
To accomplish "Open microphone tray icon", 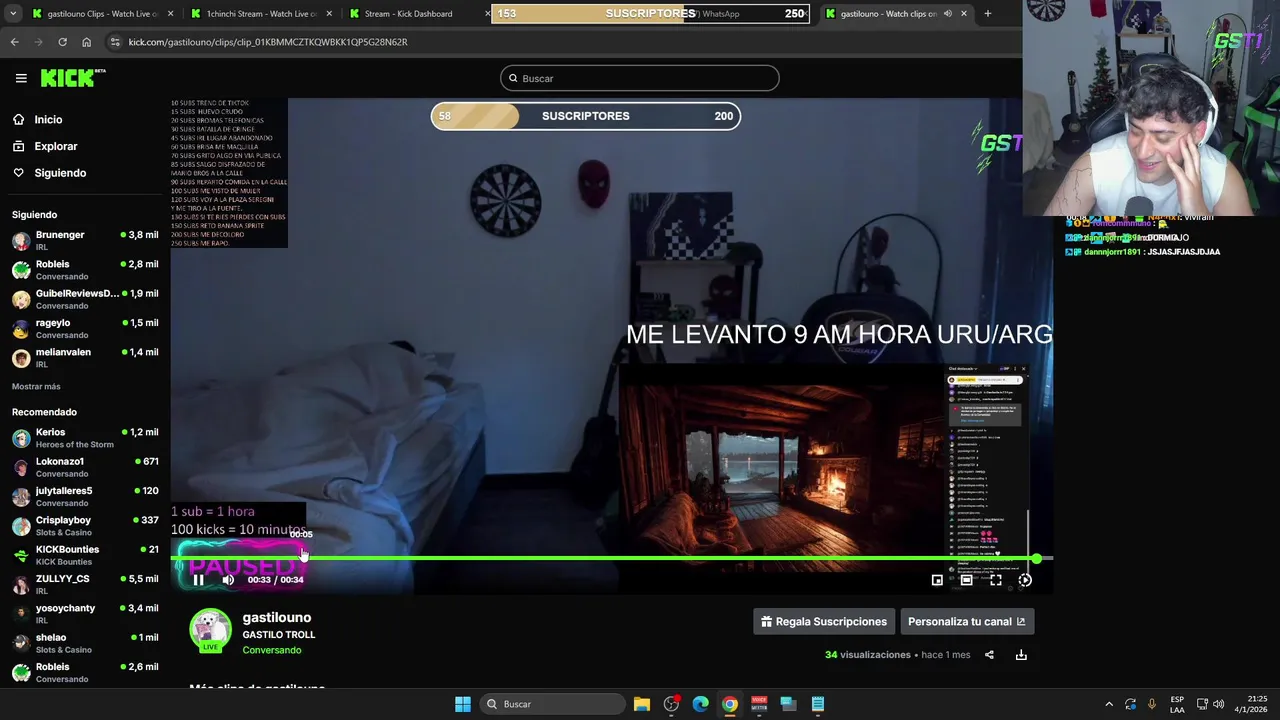I will [1152, 704].
